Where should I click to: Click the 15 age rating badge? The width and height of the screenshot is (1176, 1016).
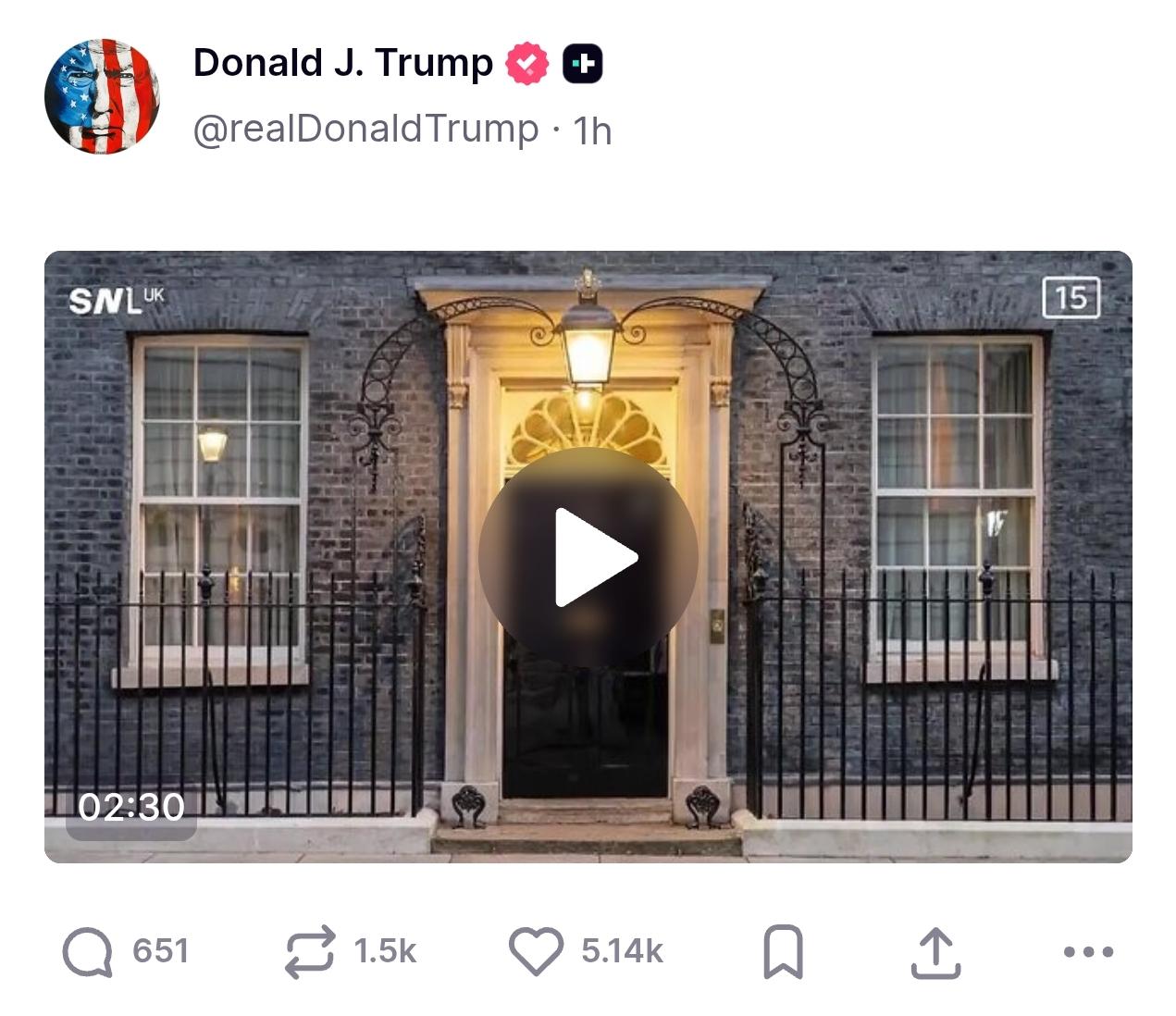click(1071, 298)
